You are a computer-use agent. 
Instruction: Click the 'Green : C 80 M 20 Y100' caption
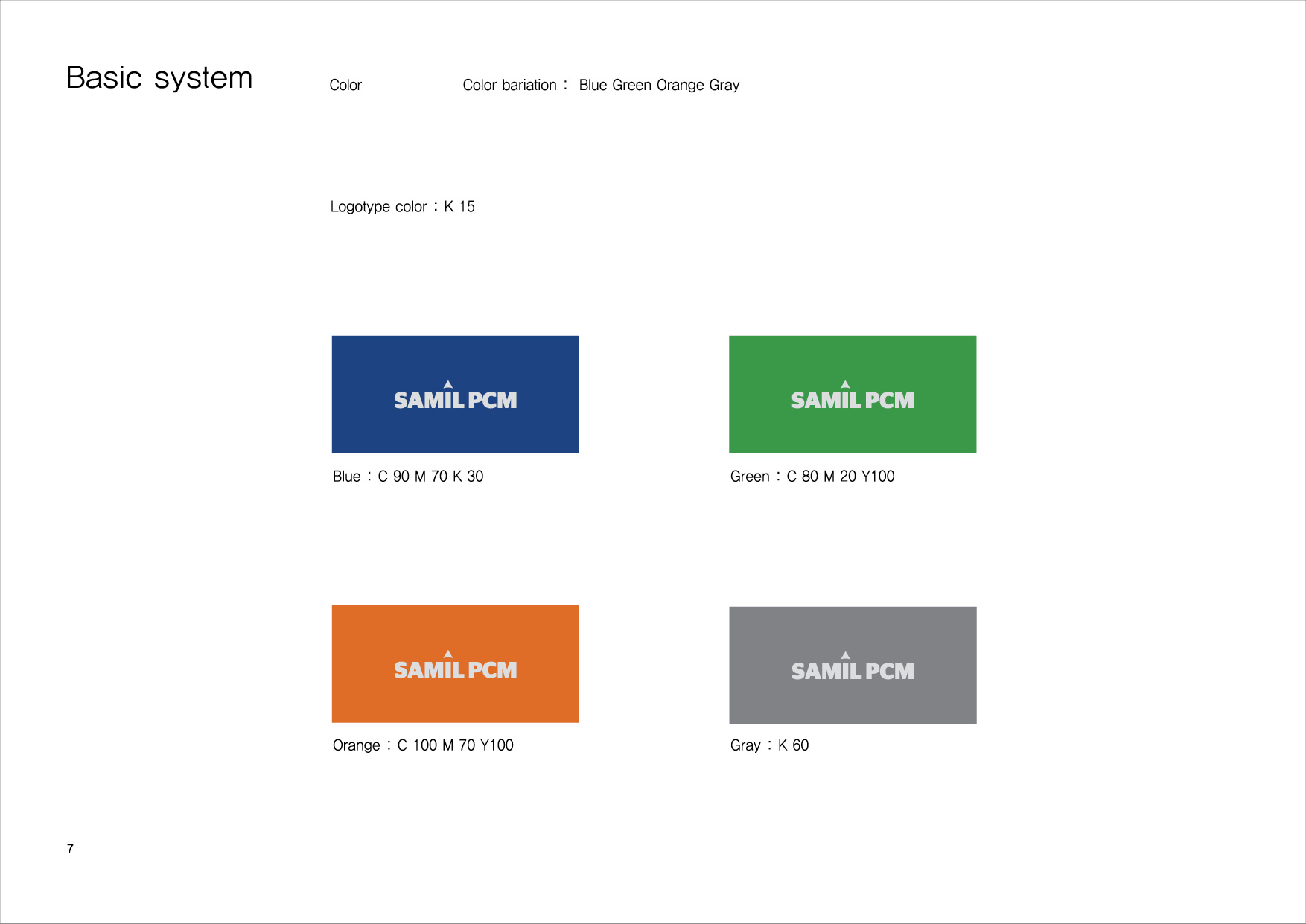tap(812, 476)
